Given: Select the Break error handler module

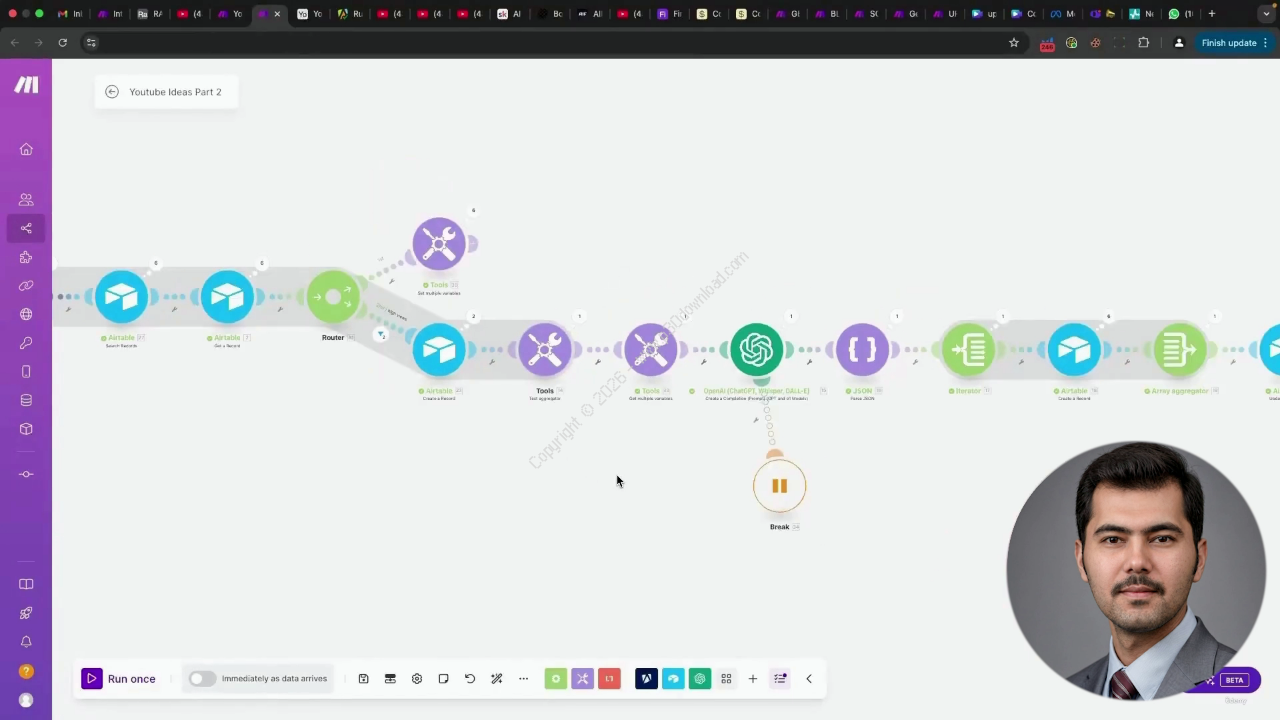Looking at the screenshot, I should [x=779, y=486].
